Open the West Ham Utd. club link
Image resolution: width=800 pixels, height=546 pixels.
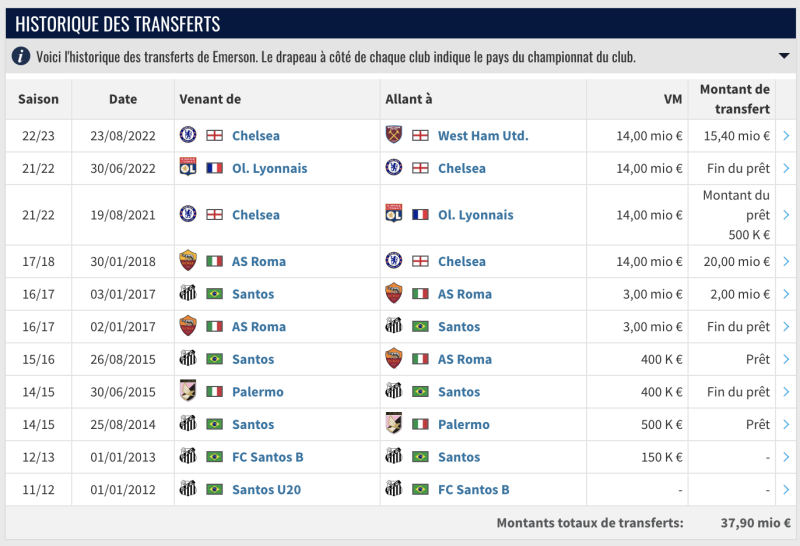coord(483,135)
